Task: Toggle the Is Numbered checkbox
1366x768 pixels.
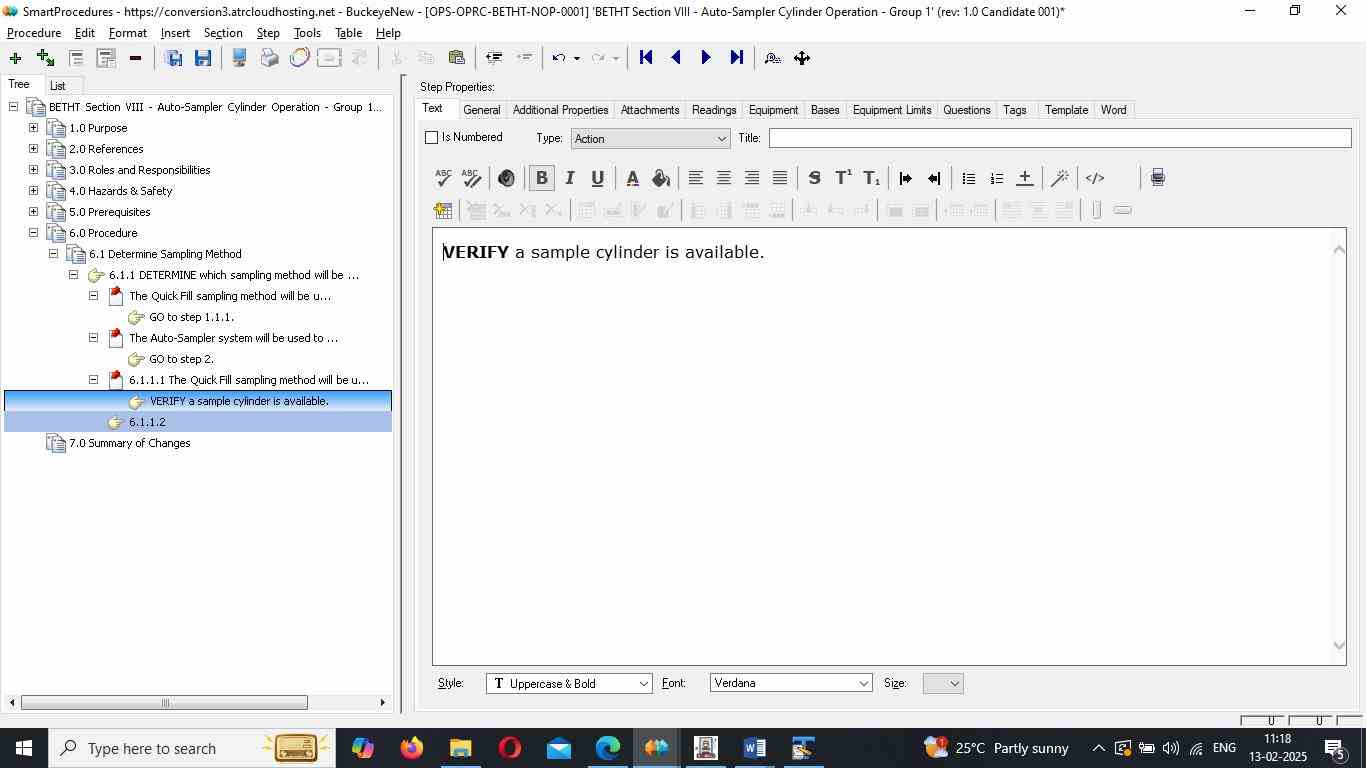Action: (x=432, y=138)
